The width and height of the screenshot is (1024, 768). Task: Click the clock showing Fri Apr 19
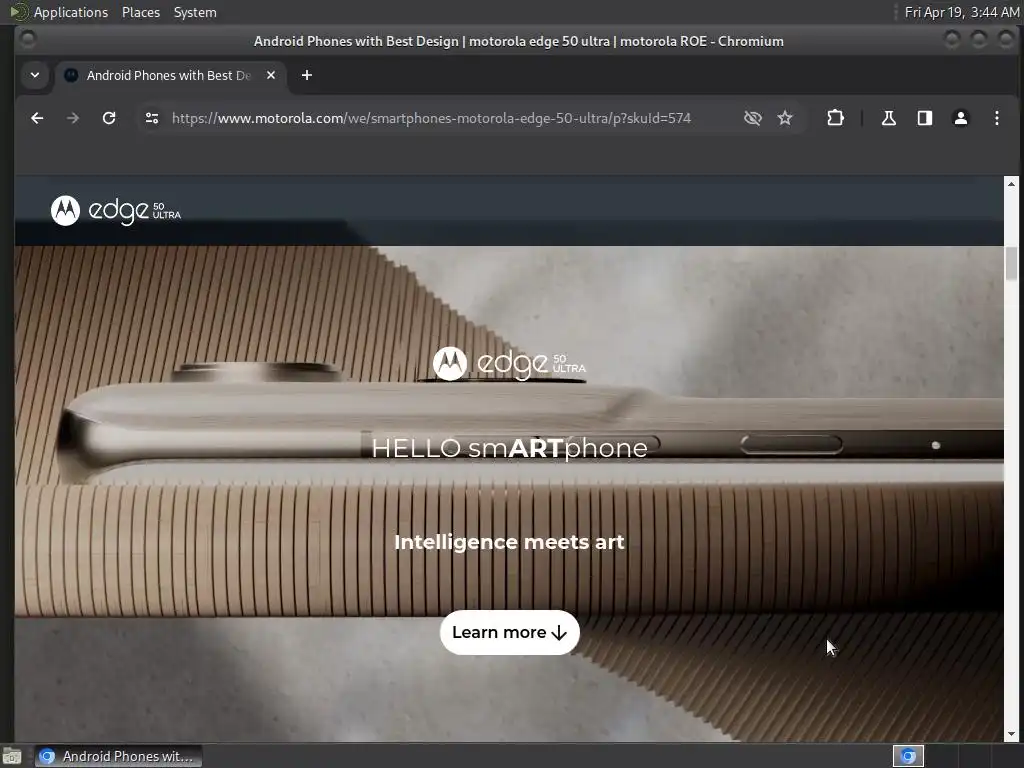(x=961, y=12)
